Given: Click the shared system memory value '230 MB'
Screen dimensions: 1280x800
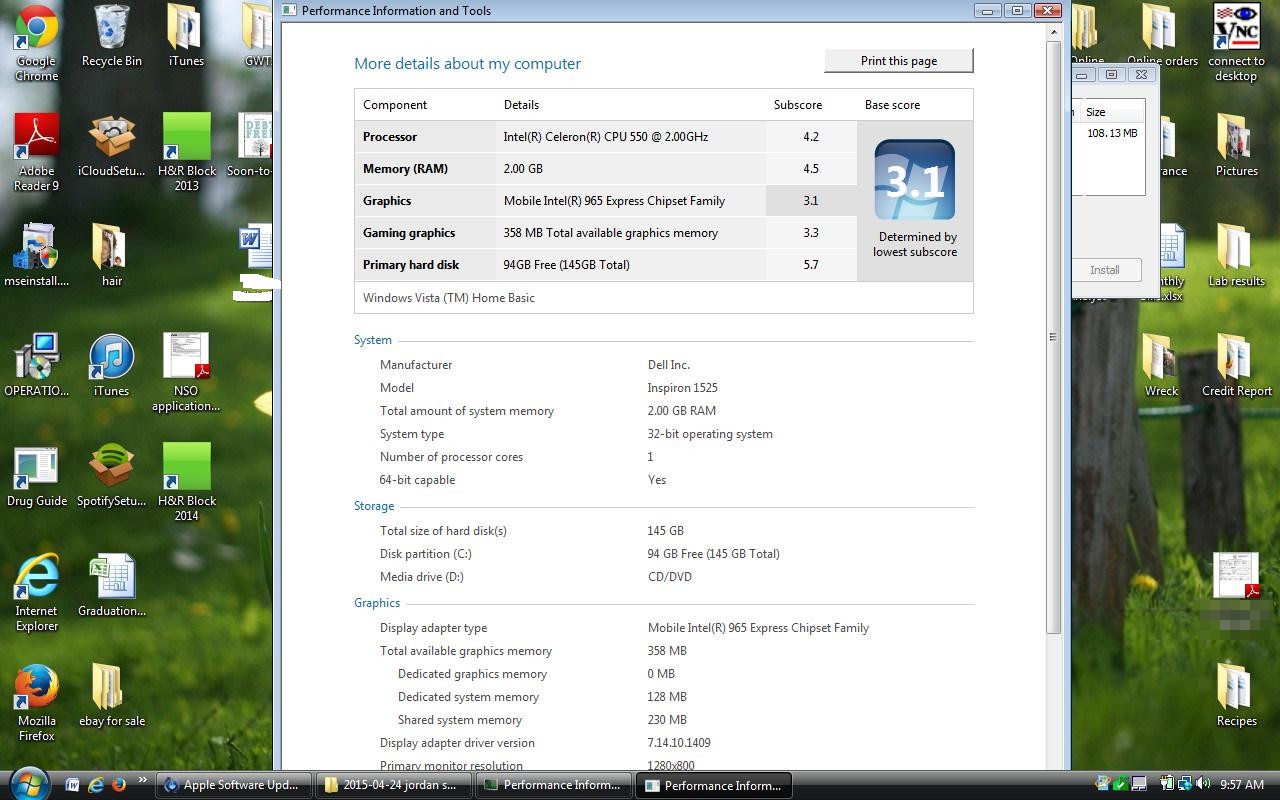Looking at the screenshot, I should tap(667, 720).
